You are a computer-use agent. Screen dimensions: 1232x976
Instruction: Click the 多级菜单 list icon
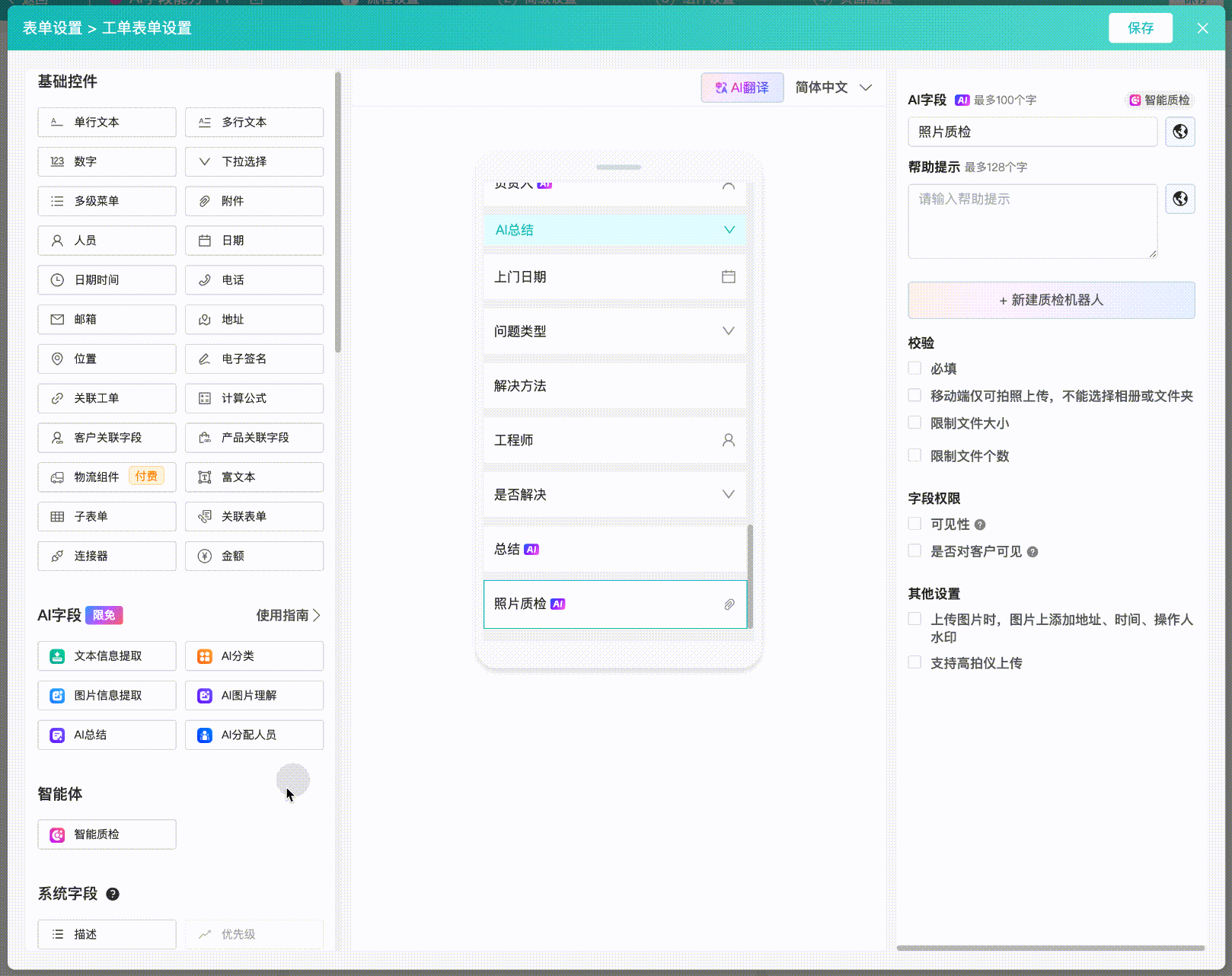(57, 201)
